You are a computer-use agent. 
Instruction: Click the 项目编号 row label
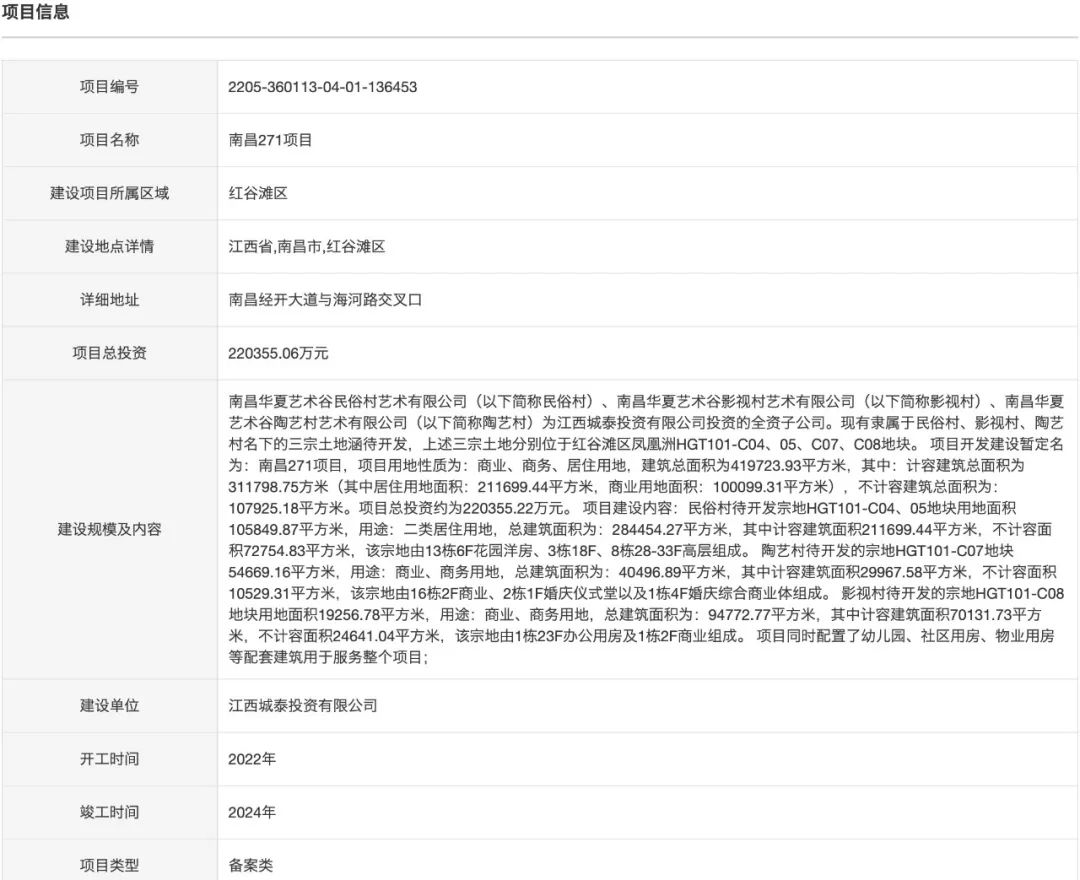108,87
